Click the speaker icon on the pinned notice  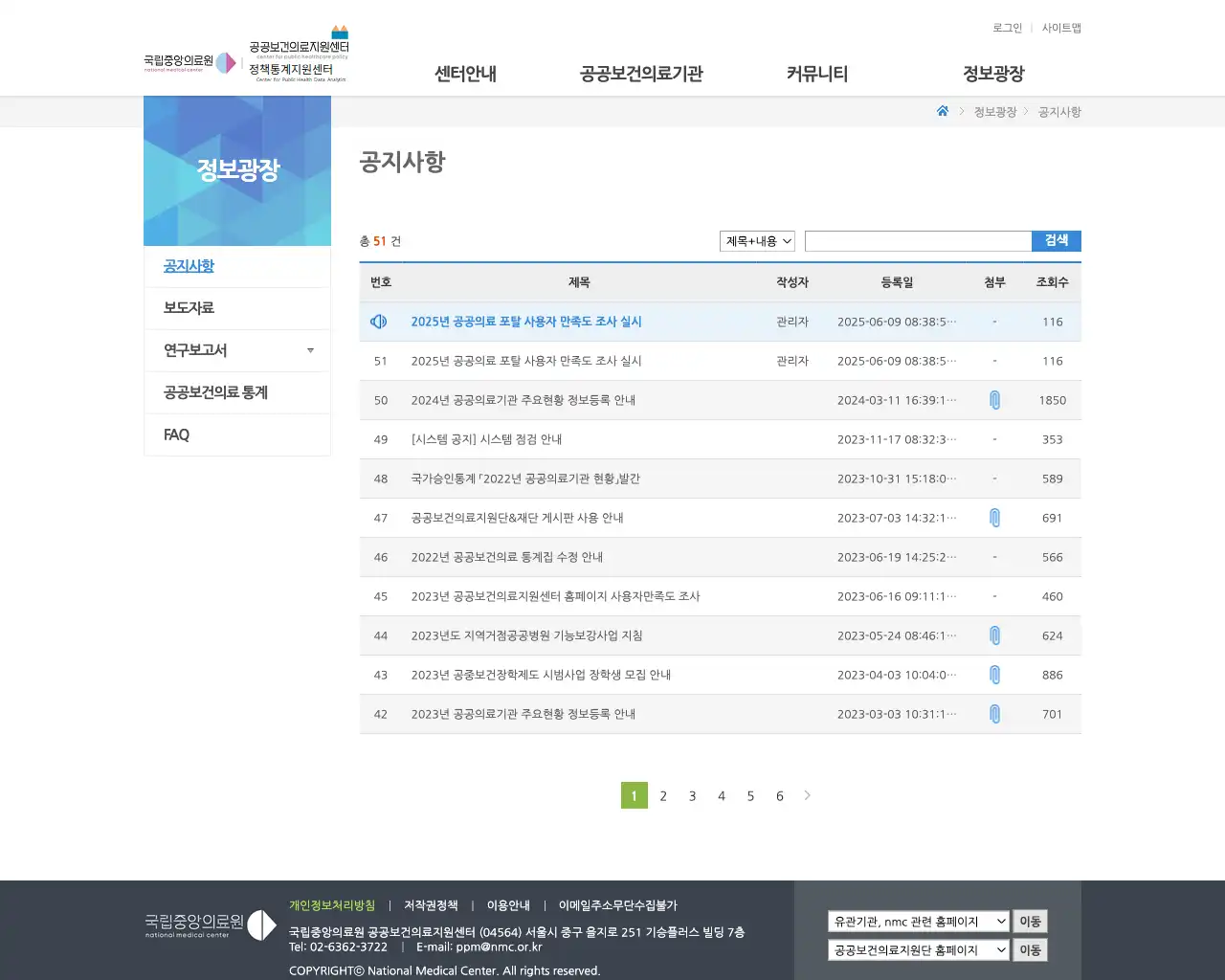pyautogui.click(x=379, y=322)
